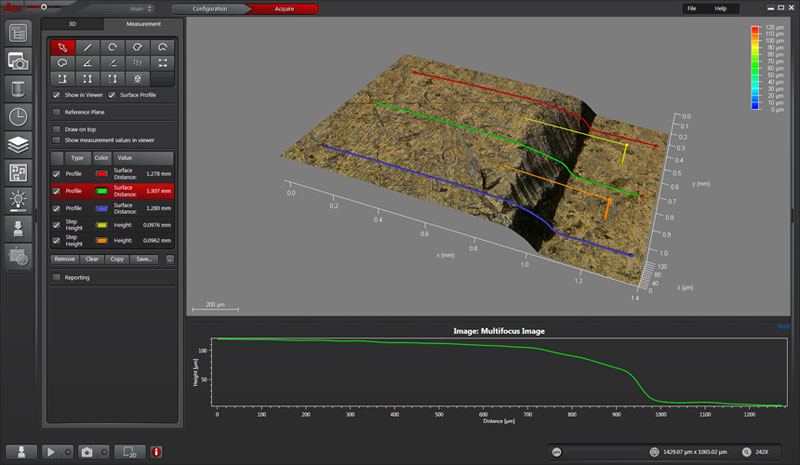Toggle the Surface Profile checkbox
This screenshot has height=465, width=800.
click(112, 95)
